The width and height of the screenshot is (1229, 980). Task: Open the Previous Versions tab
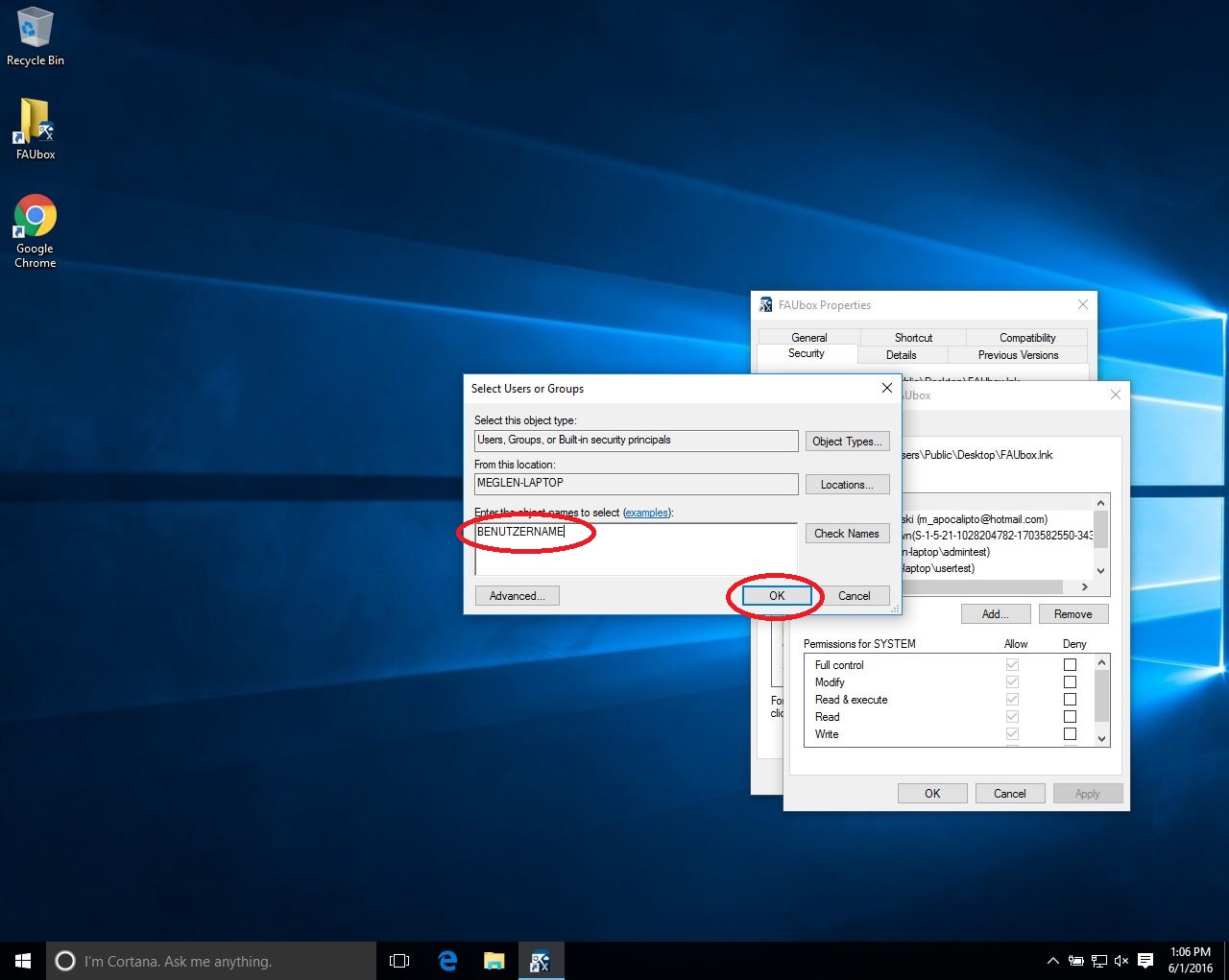1017,354
